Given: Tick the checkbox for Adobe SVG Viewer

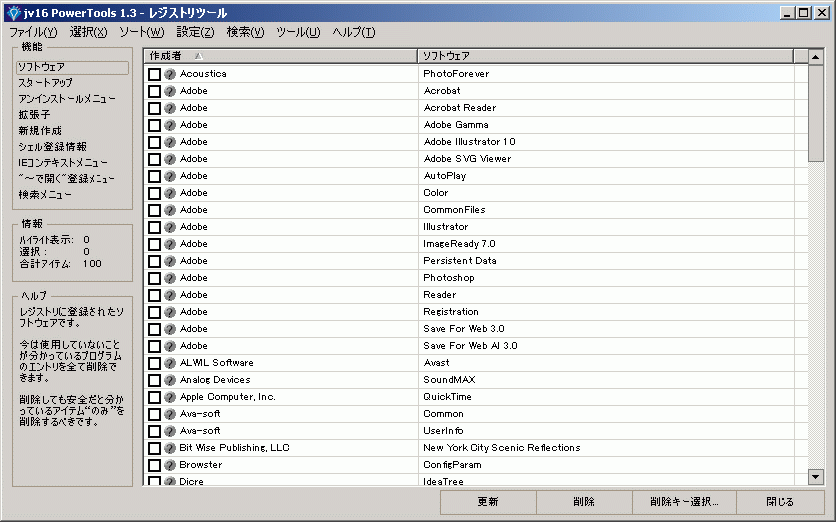Looking at the screenshot, I should (155, 159).
